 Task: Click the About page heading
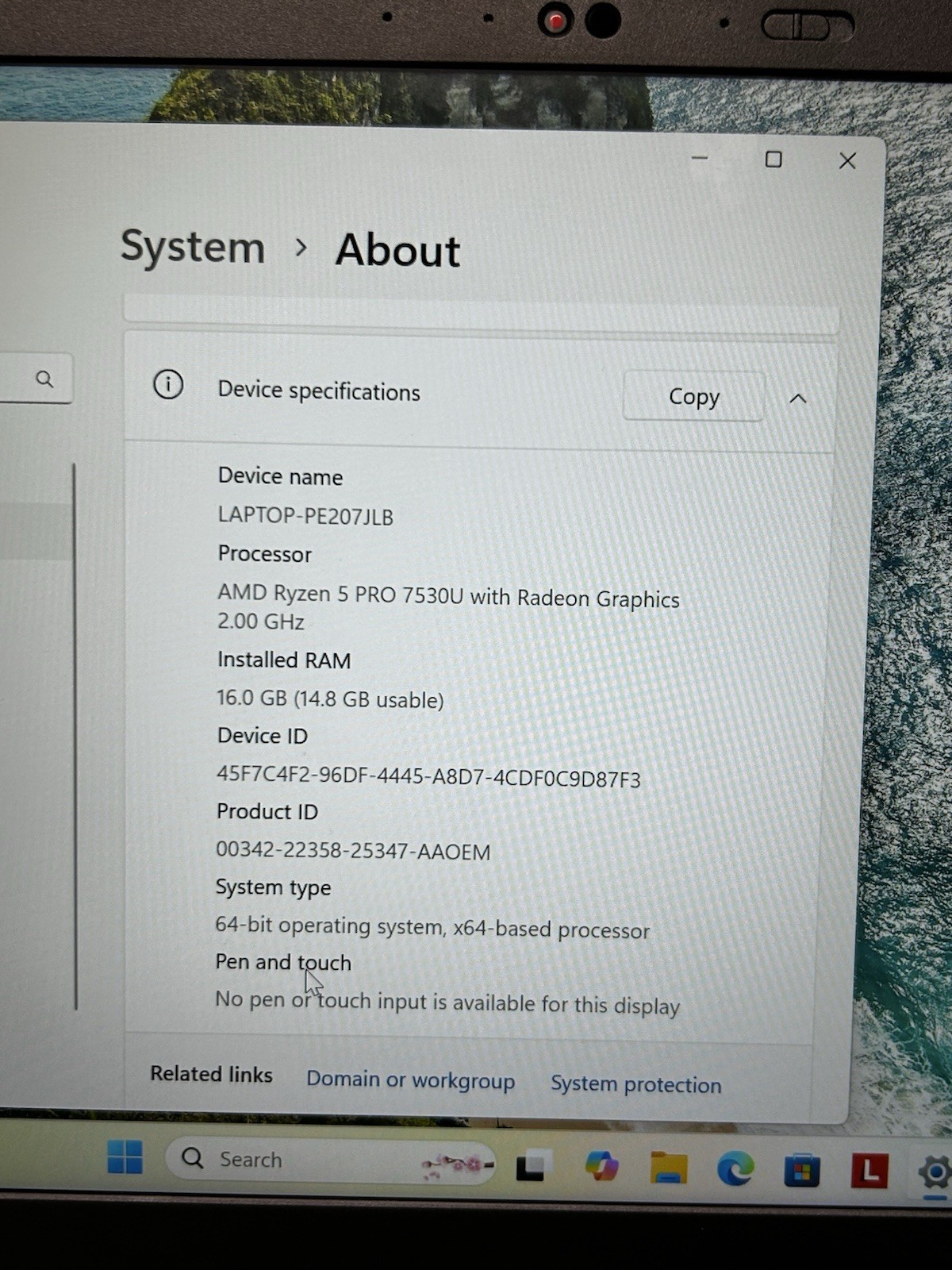397,251
